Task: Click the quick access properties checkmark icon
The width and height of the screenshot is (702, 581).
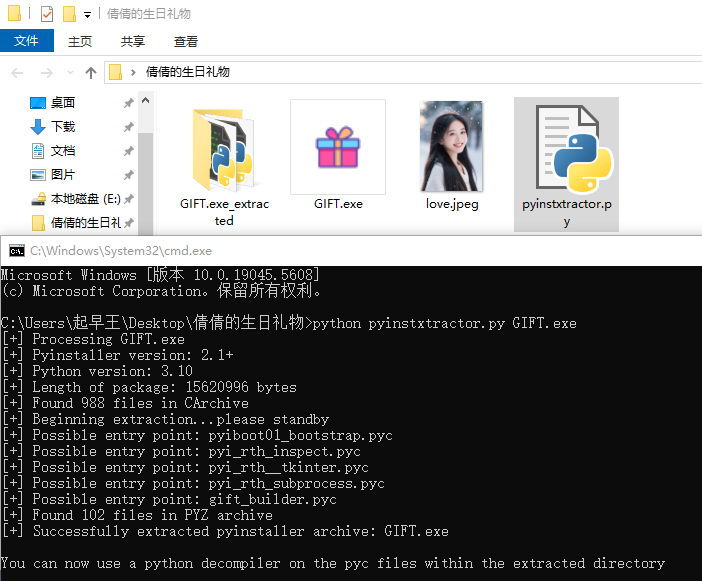Action: (47, 14)
